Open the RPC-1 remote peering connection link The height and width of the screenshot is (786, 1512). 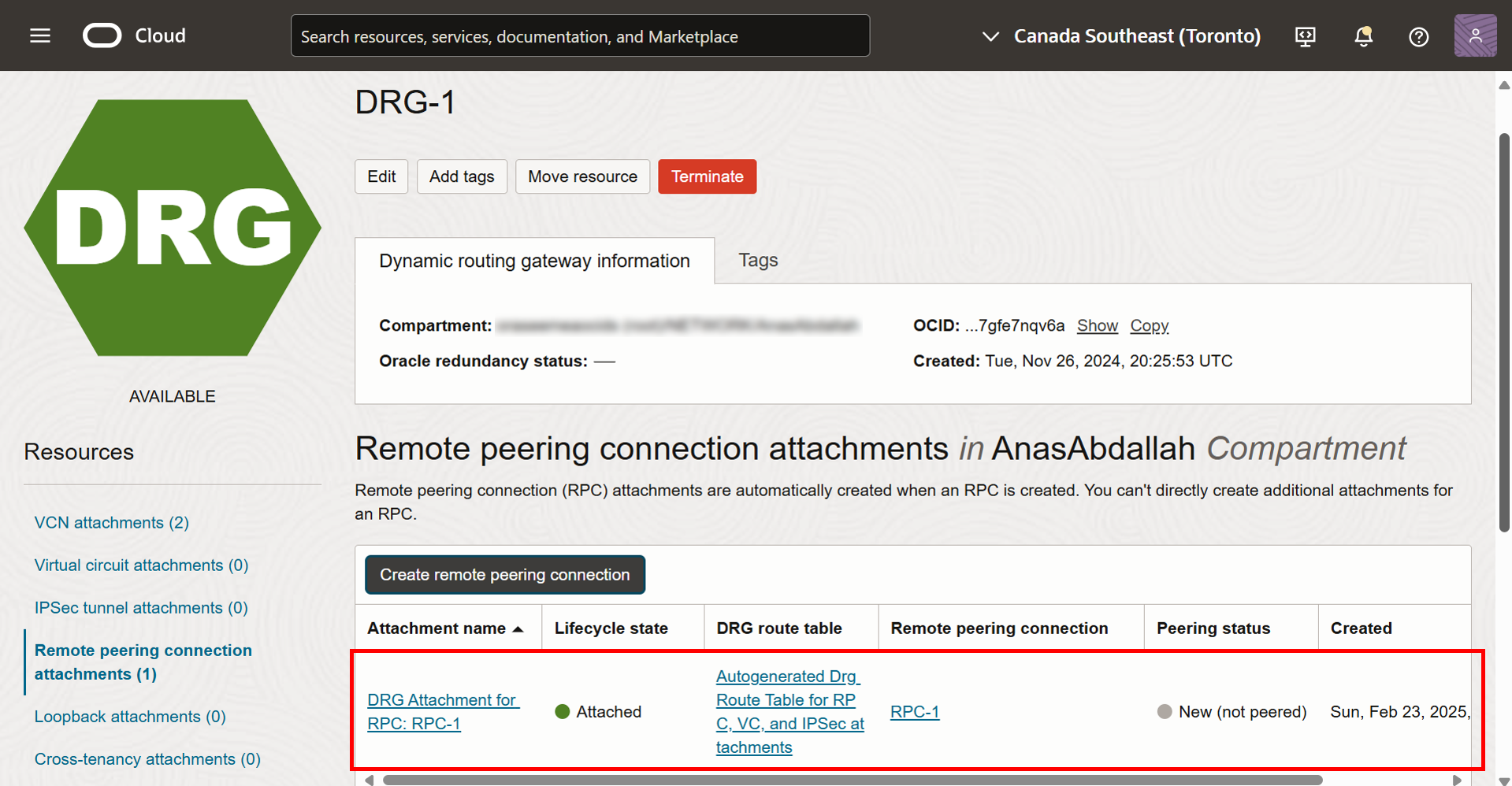tap(914, 711)
